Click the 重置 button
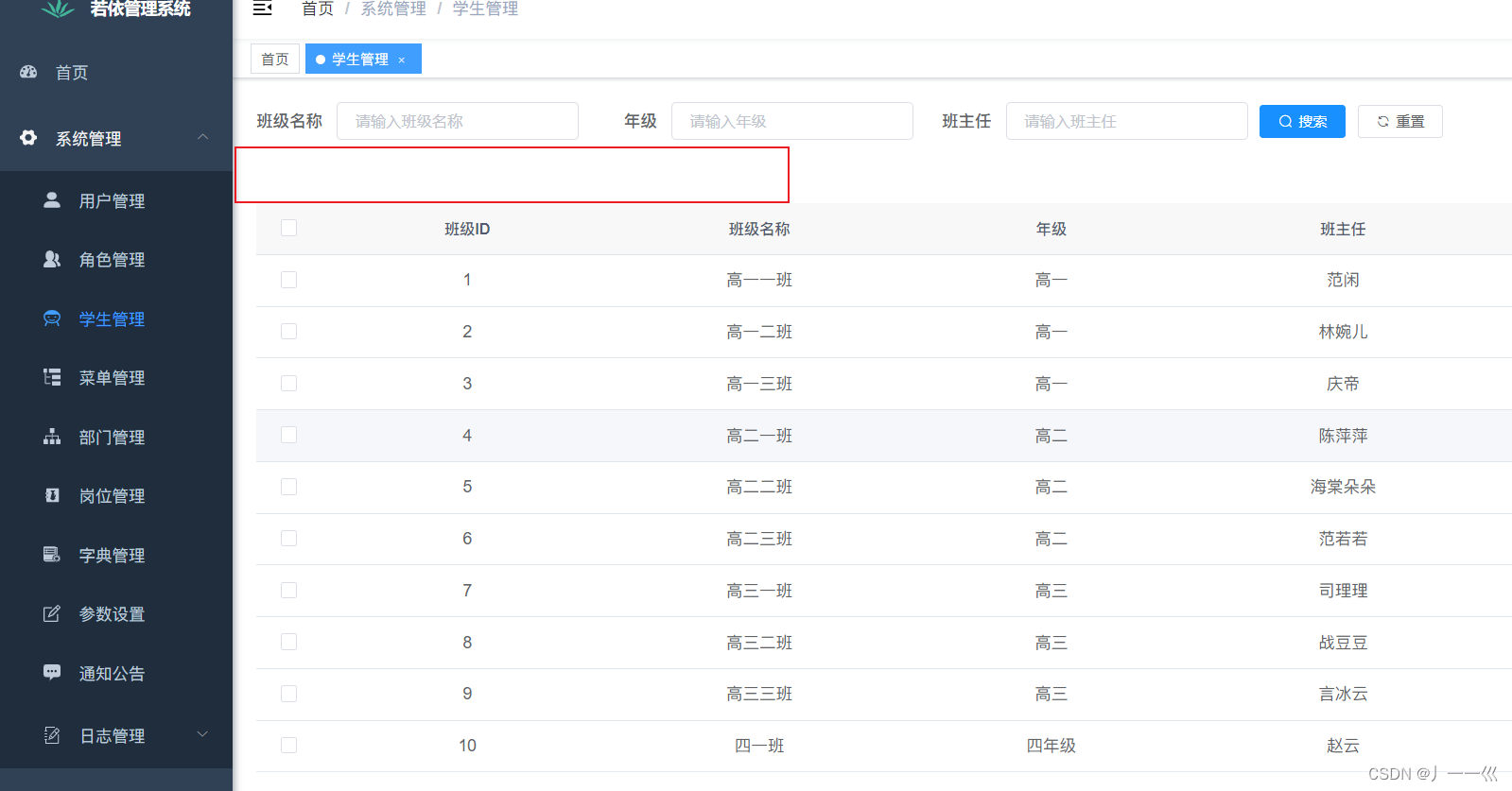1512x791 pixels. click(x=1400, y=121)
